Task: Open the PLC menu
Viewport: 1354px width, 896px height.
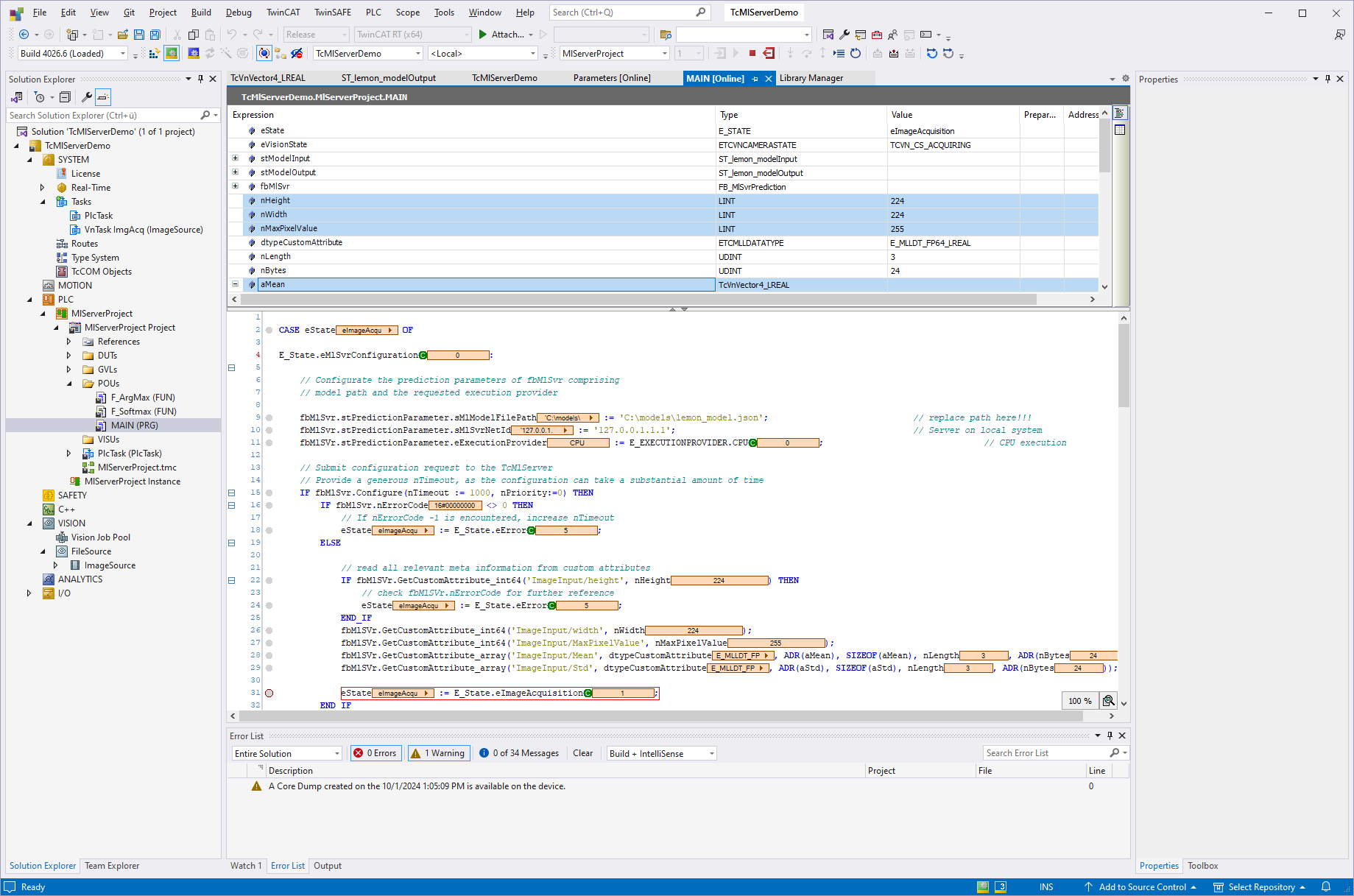Action: pyautogui.click(x=373, y=13)
